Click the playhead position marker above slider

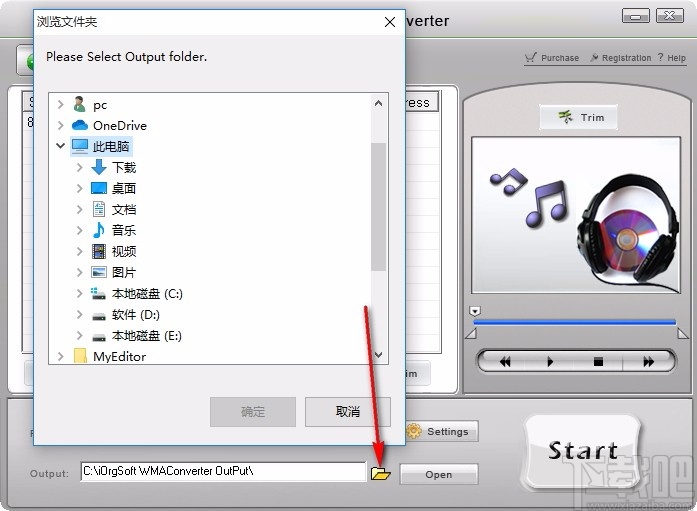[x=475, y=311]
